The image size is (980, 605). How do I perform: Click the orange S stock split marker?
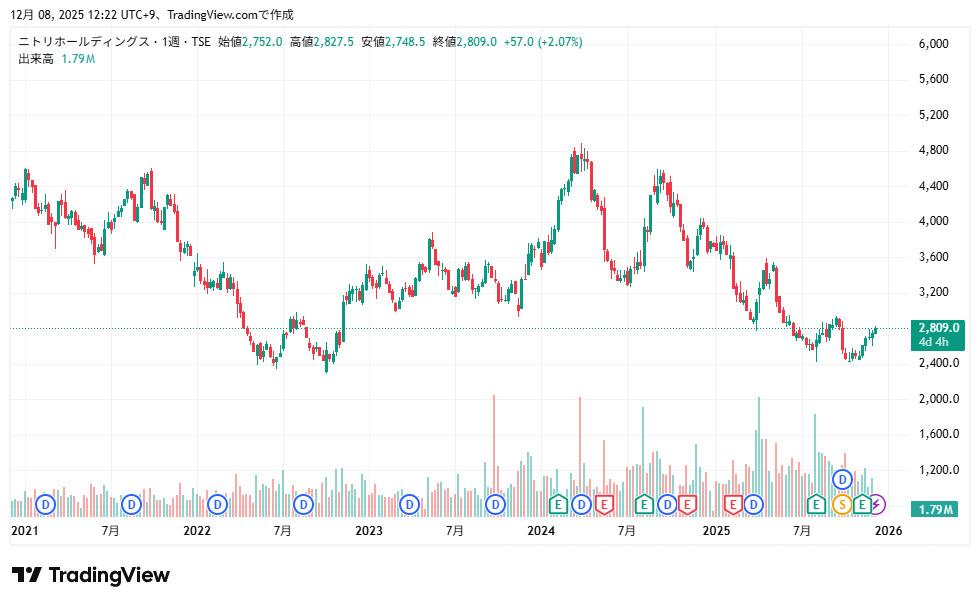point(842,505)
